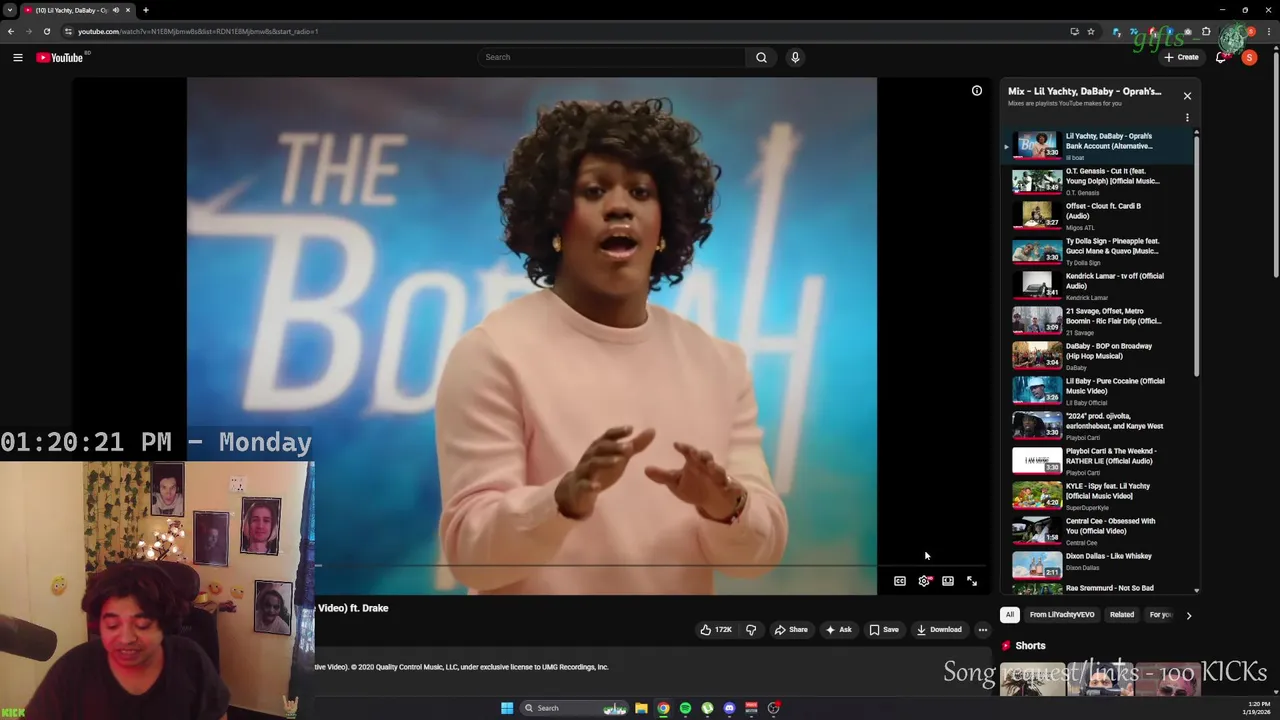1280x720 pixels.
Task: Select the Related chip
Action: point(1122,615)
